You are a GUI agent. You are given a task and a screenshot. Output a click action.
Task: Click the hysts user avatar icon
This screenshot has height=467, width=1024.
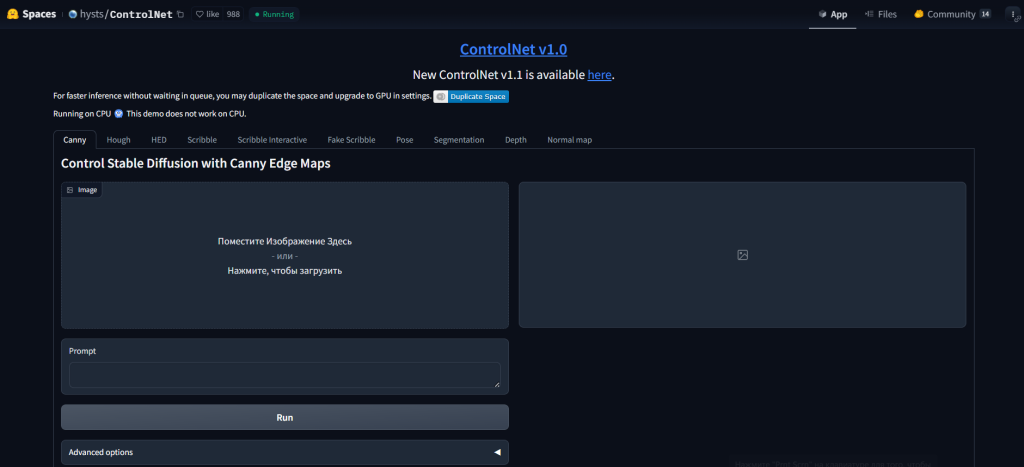72,15
